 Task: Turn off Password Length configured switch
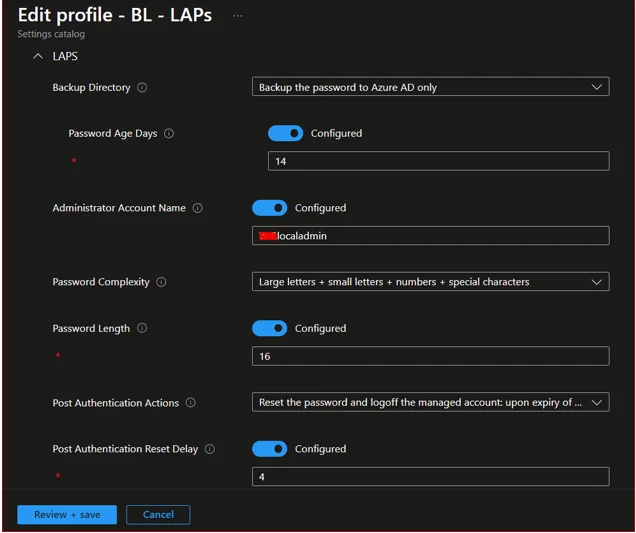(269, 328)
